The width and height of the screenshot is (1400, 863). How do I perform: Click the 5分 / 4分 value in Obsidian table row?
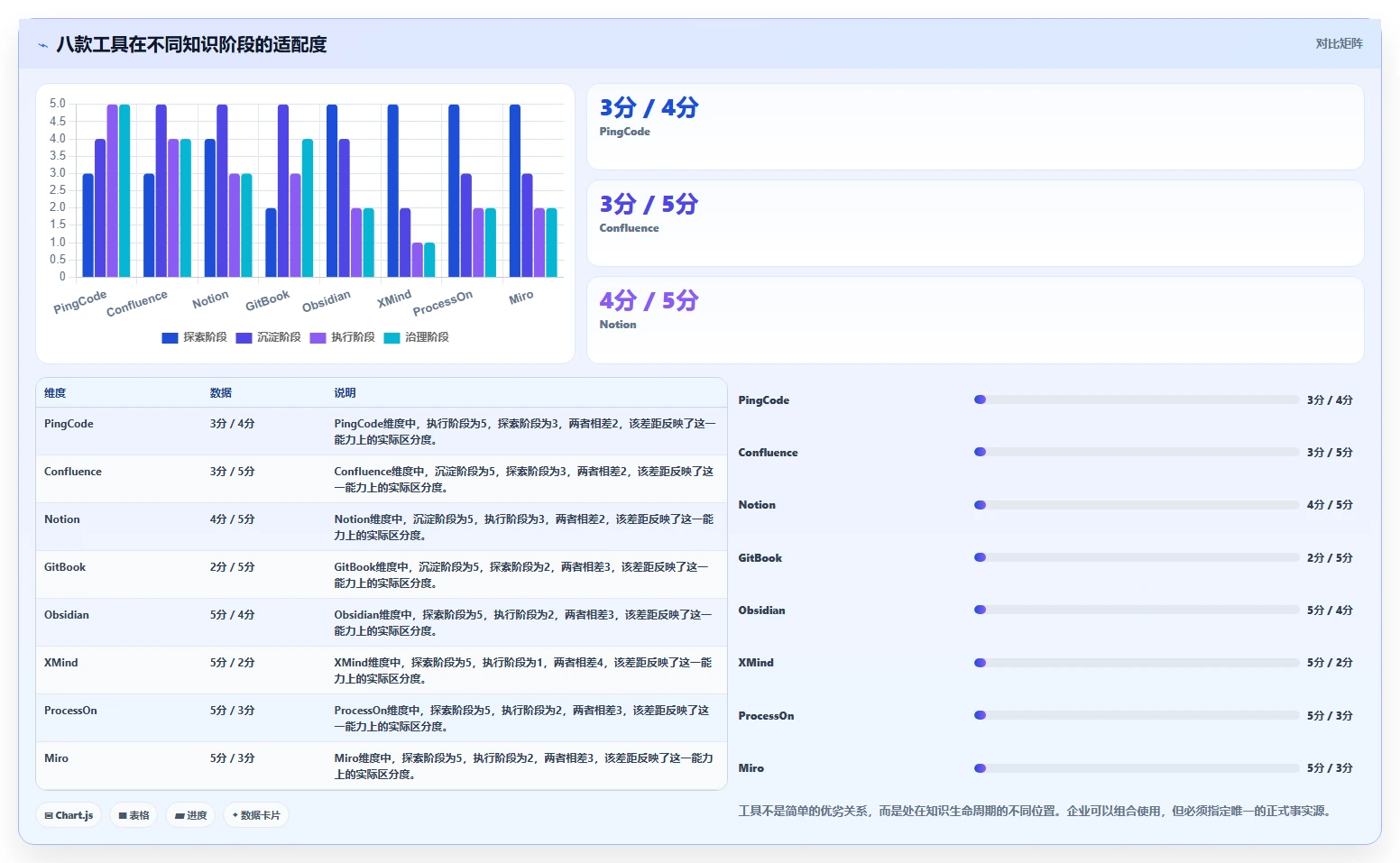233,615
